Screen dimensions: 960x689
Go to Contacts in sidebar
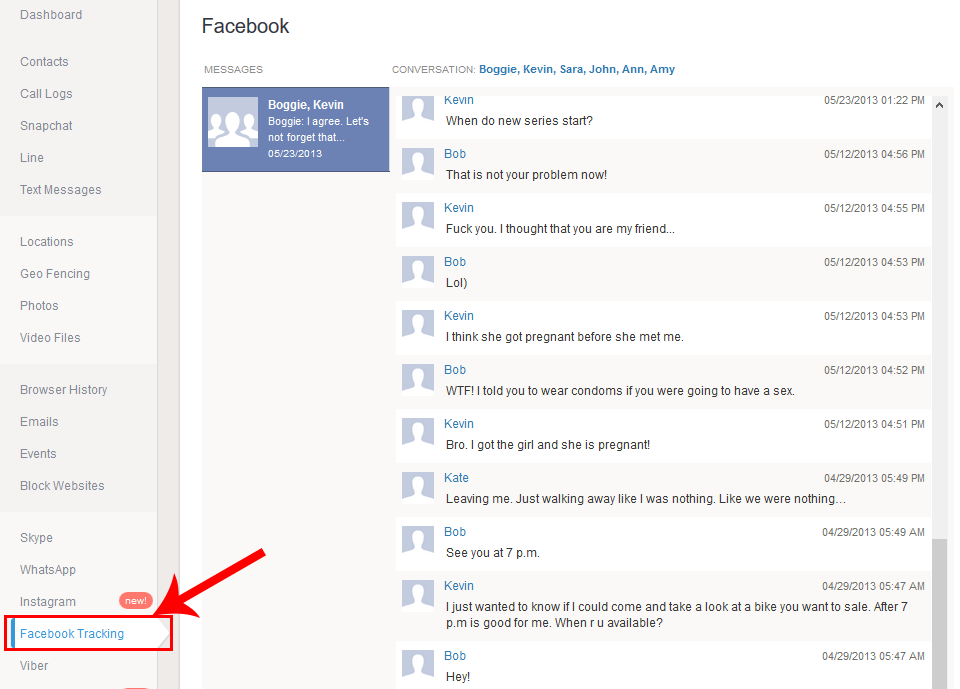(x=44, y=62)
